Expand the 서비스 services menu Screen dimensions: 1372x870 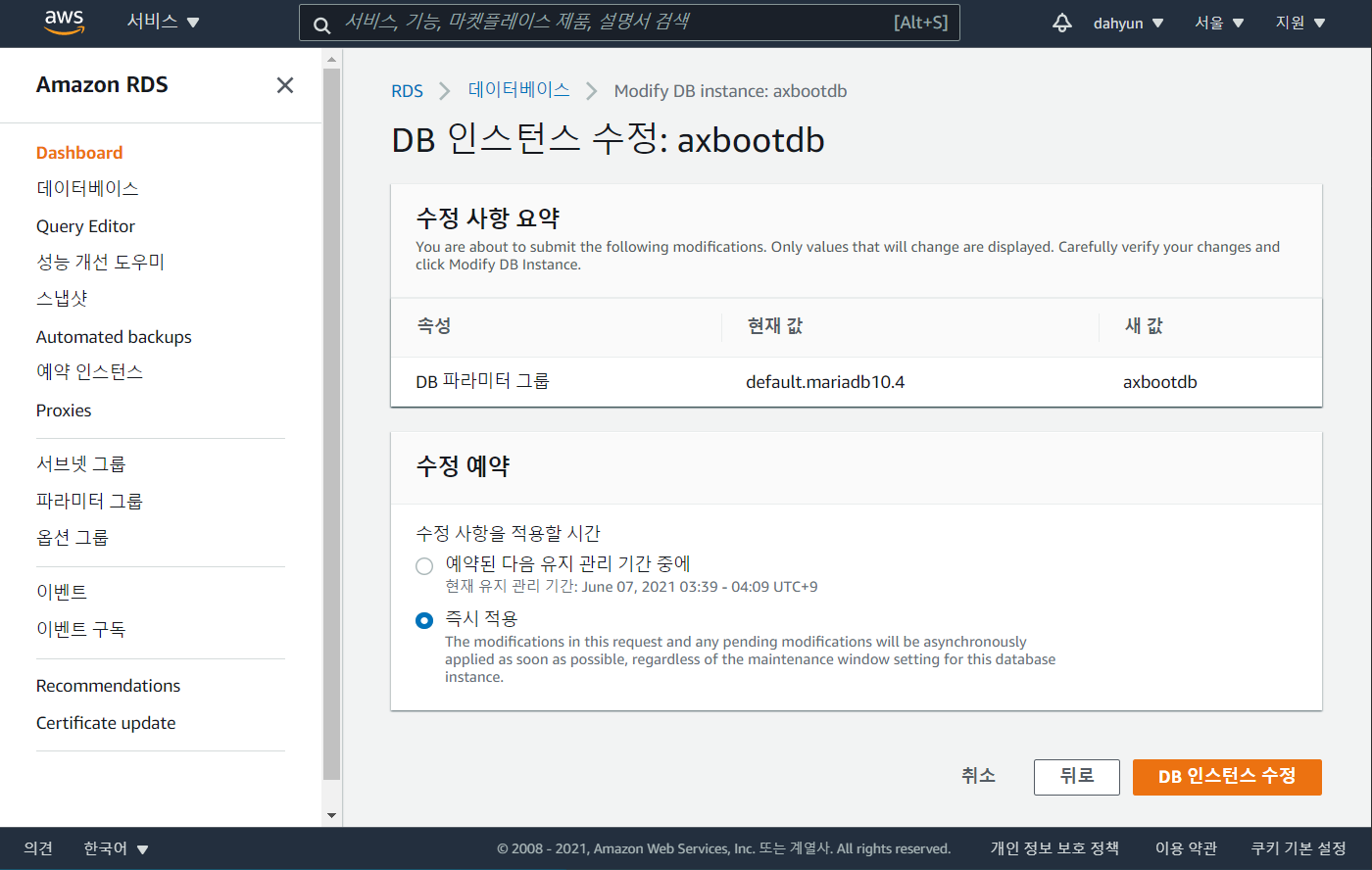tap(163, 22)
